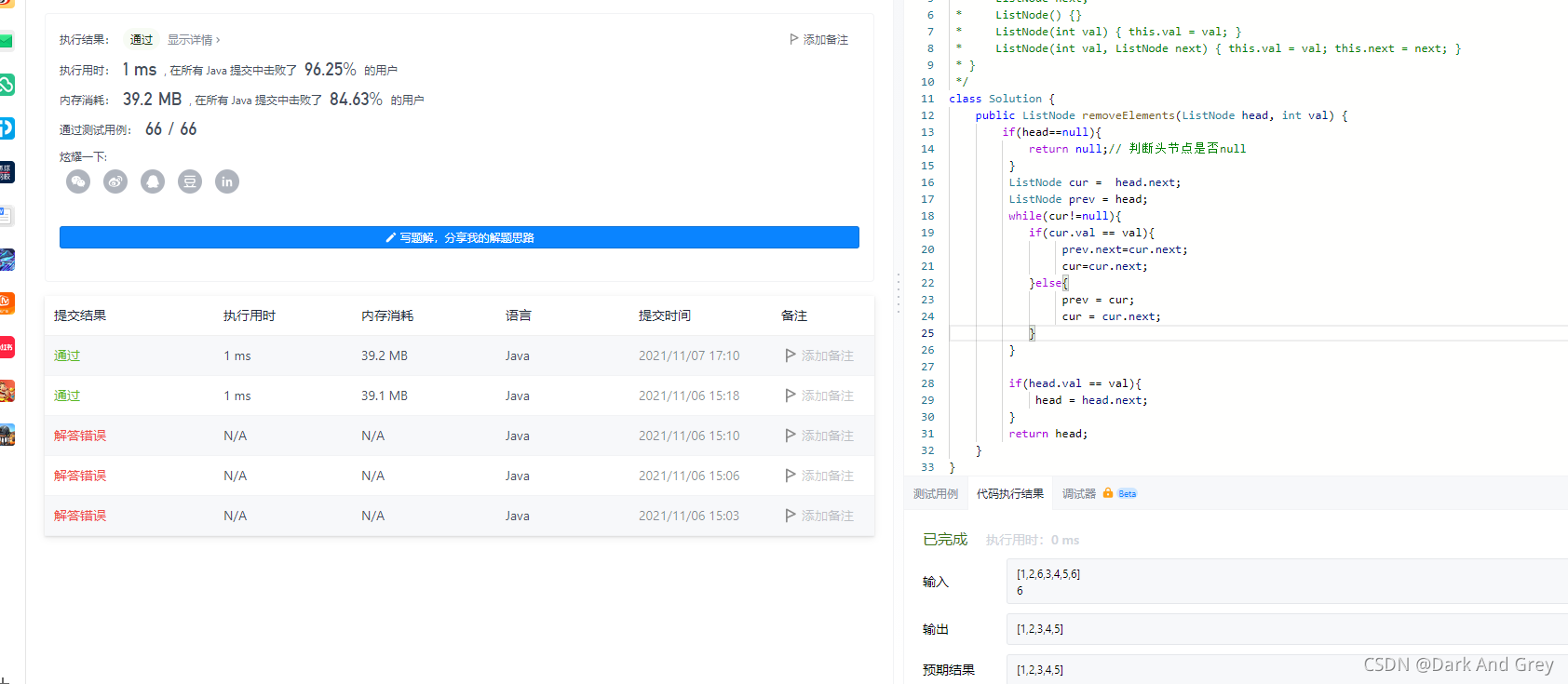Open the green cloud-link app in the left dock
The width and height of the screenshot is (1568, 684).
[x=7, y=85]
